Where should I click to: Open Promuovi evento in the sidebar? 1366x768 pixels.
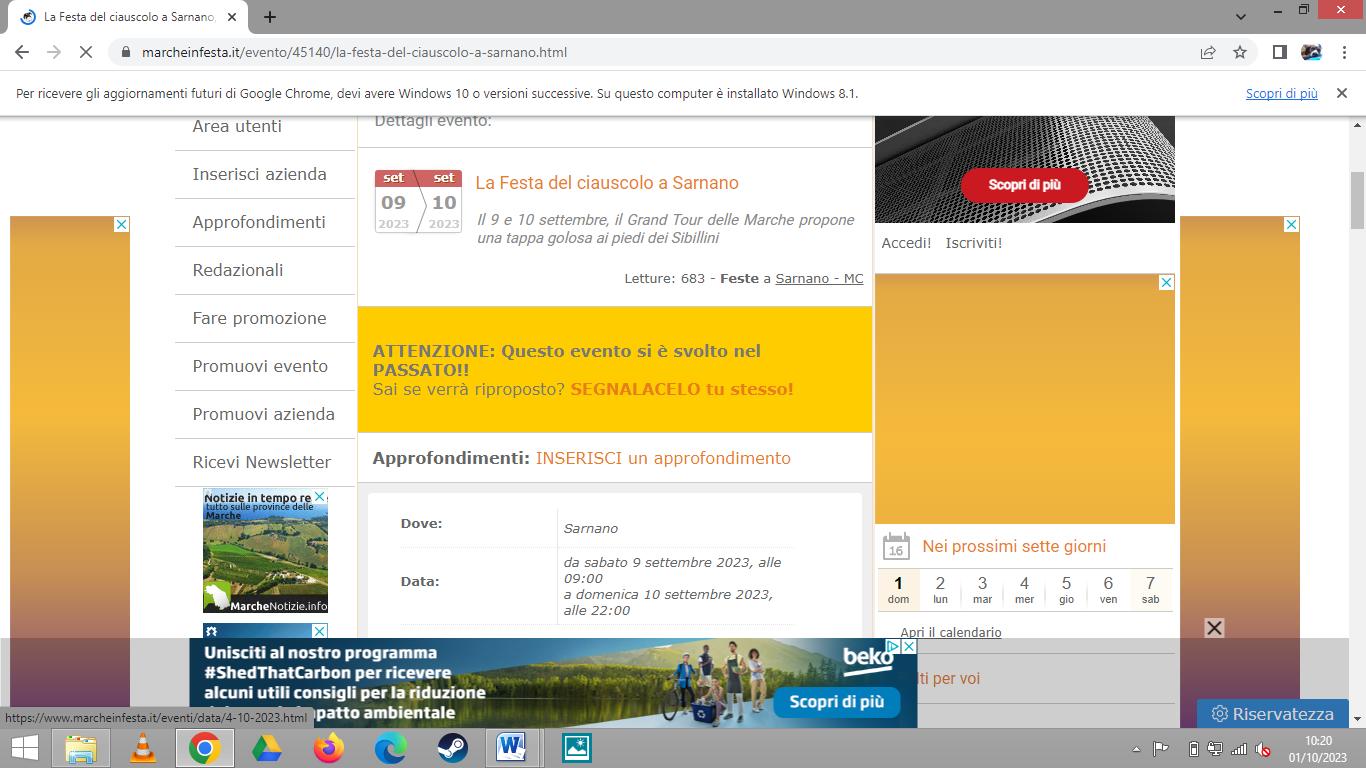tap(260, 366)
